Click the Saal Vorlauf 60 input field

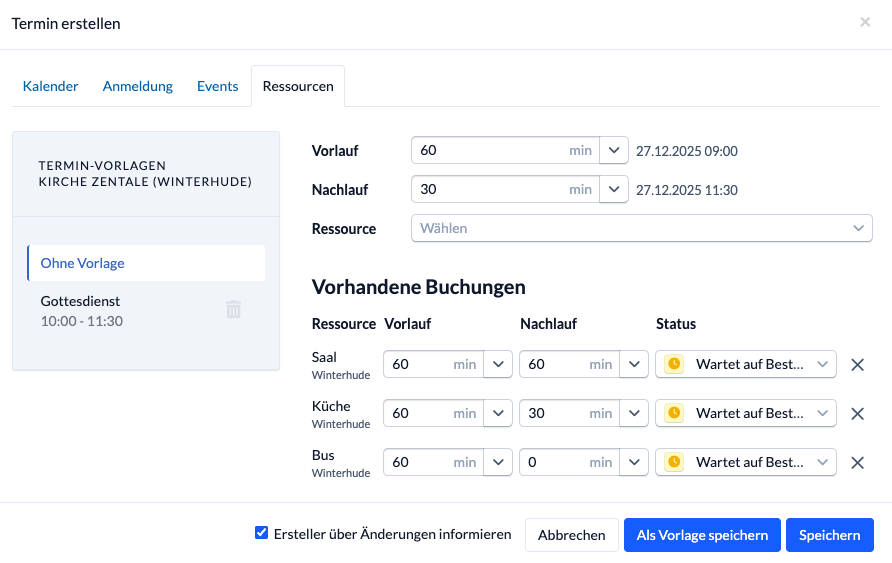433,364
